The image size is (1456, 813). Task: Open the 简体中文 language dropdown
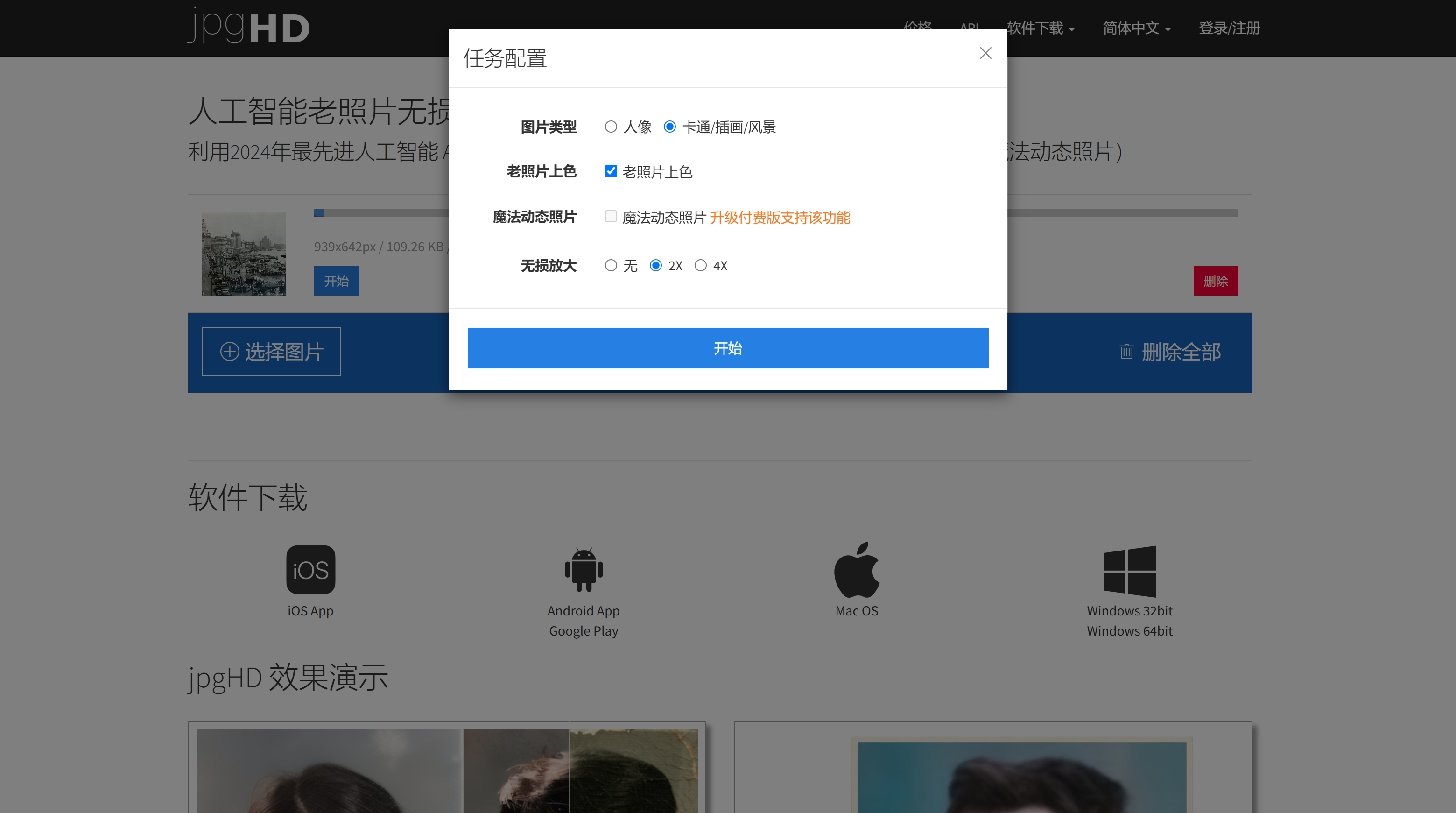pyautogui.click(x=1137, y=28)
